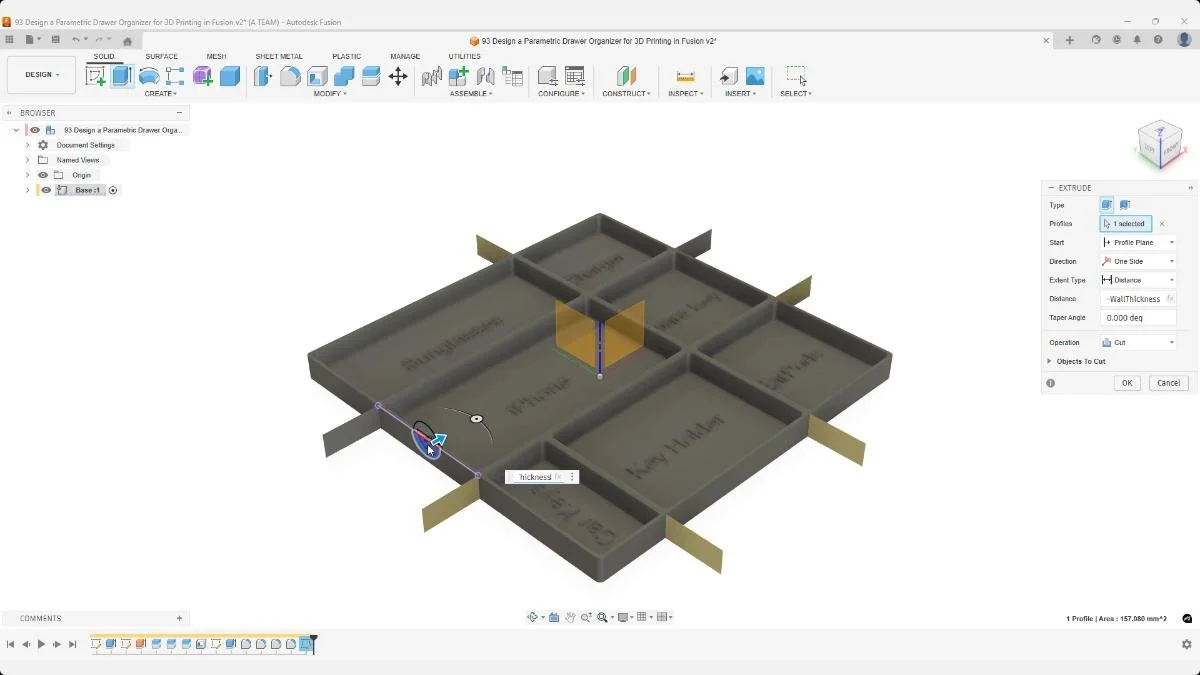The image size is (1200, 675).
Task: Click the Distance field showing WallThickness
Action: [1135, 298]
